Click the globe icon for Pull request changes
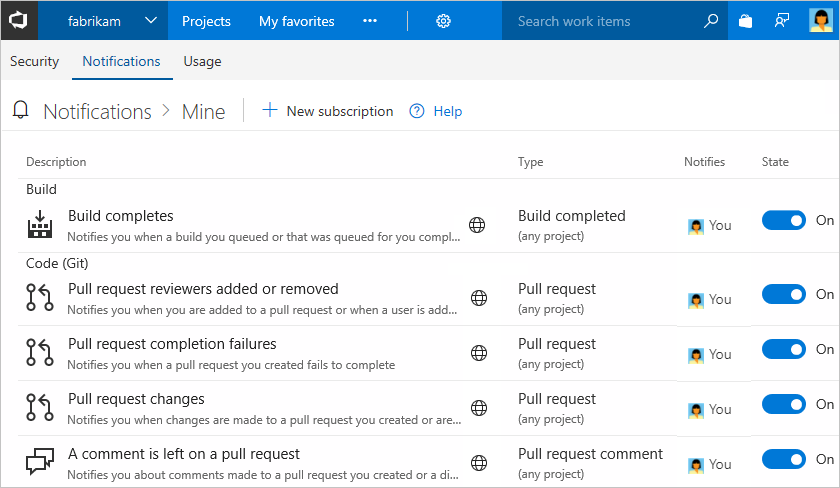This screenshot has width=840, height=488. click(x=478, y=408)
